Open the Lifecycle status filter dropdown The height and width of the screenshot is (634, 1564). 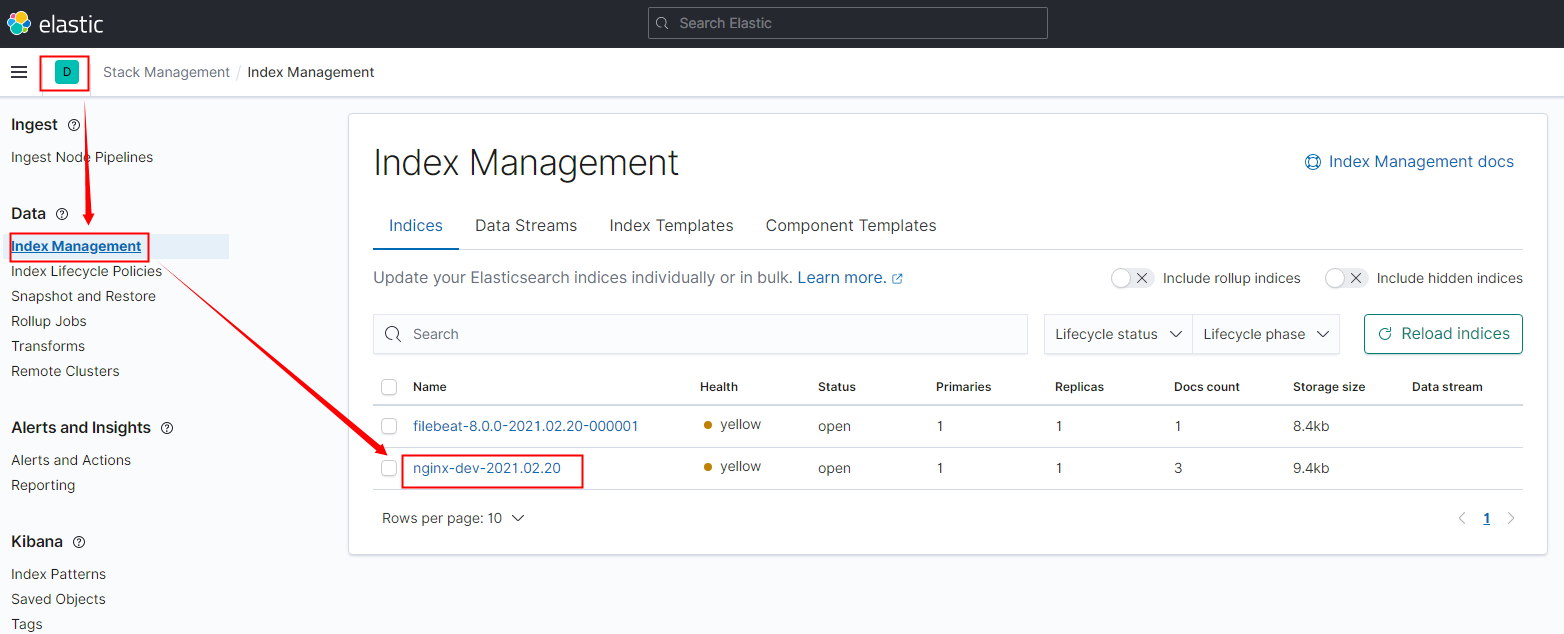[x=1118, y=334]
